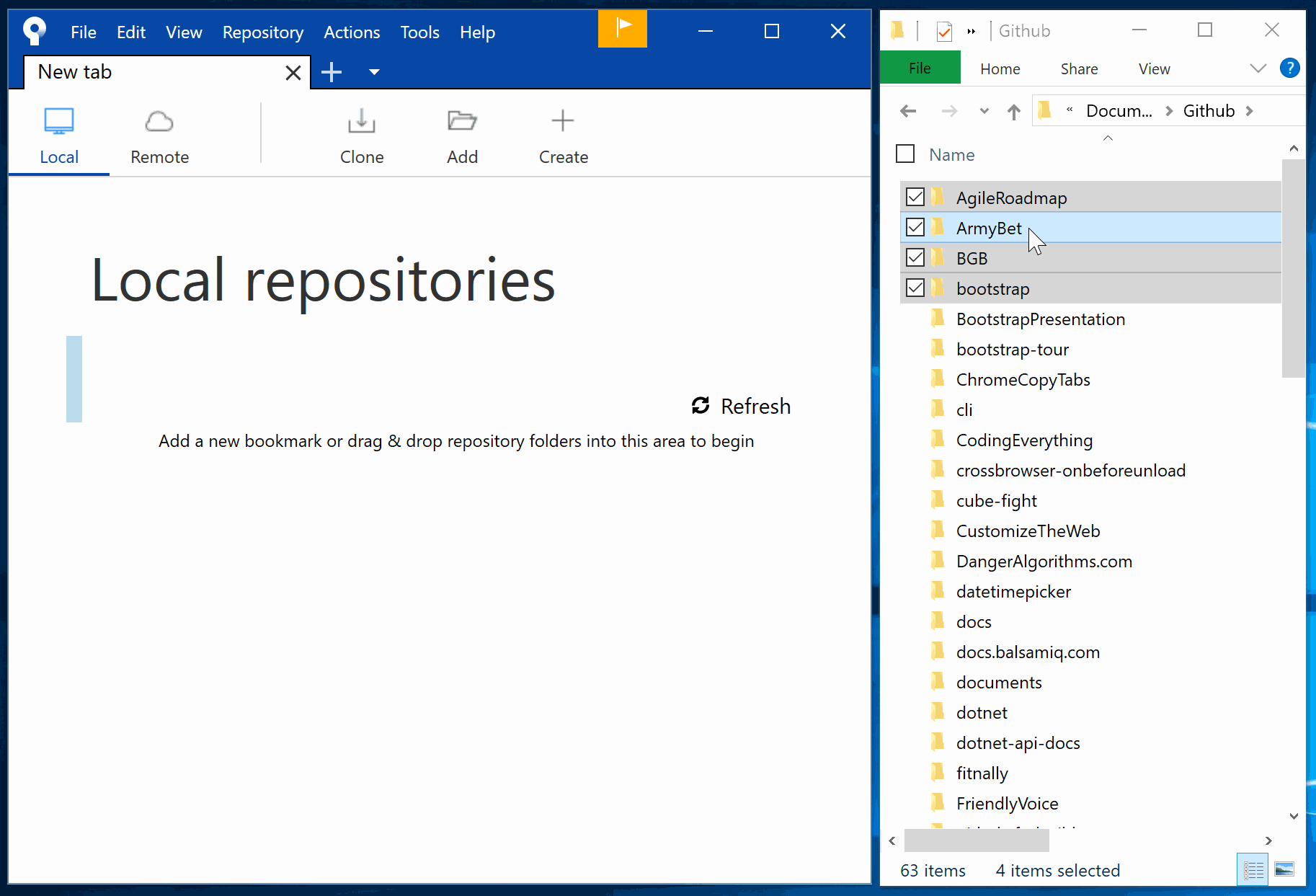1316x896 pixels.
Task: Click the Github breadcrumb segment
Action: (x=1209, y=111)
